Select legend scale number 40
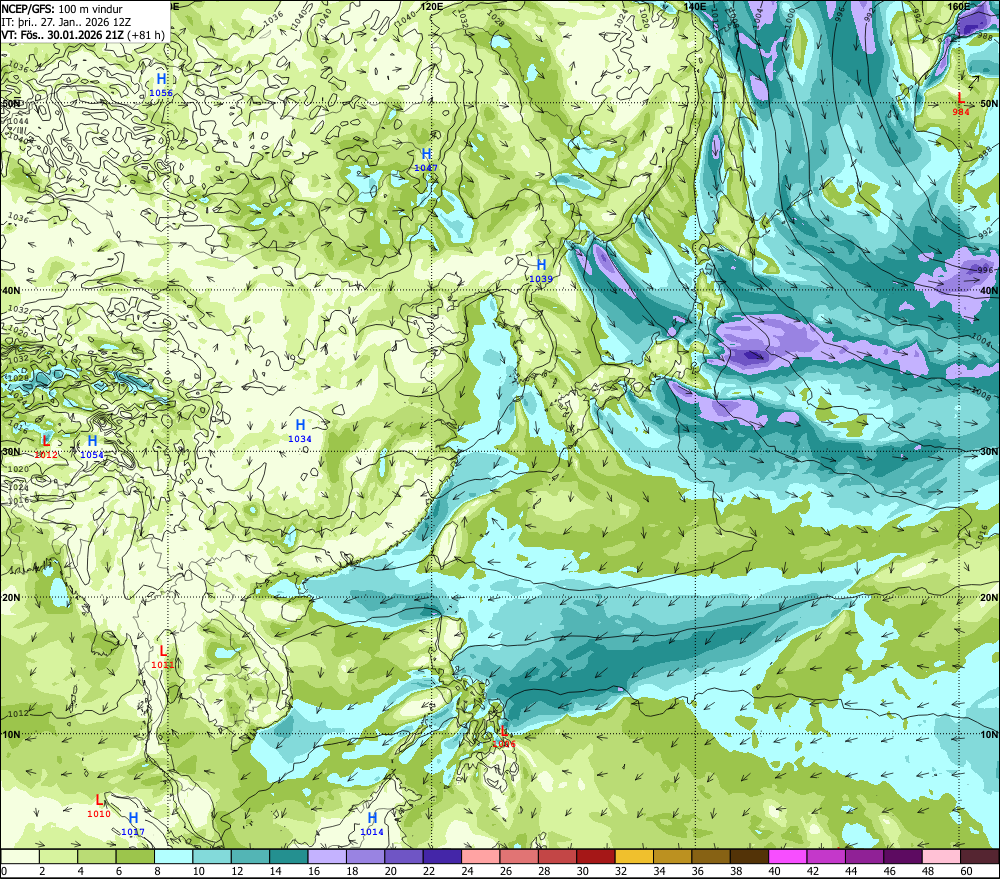The height and width of the screenshot is (879, 1000). click(774, 871)
